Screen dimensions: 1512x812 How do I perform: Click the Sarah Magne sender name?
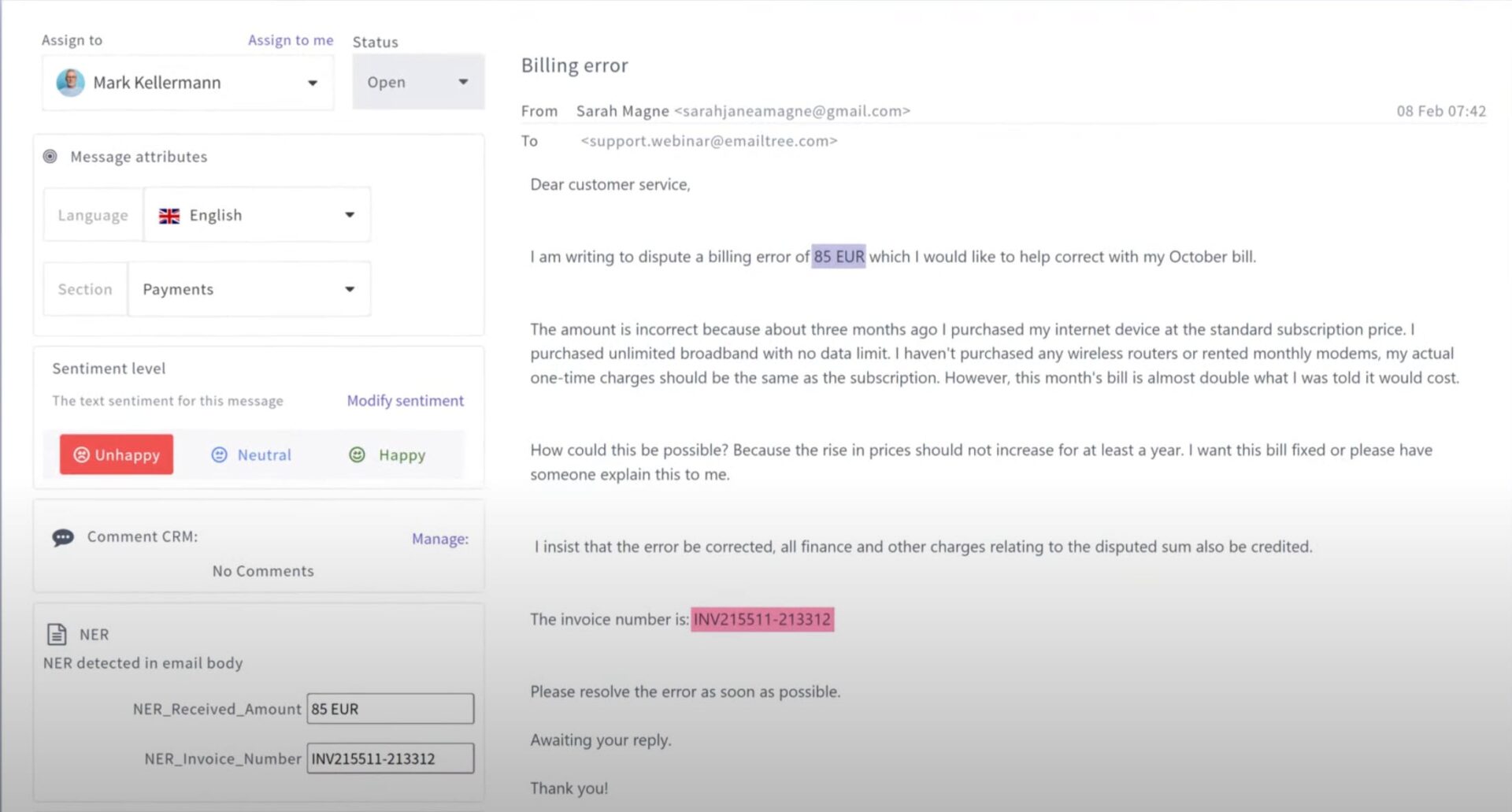pyautogui.click(x=622, y=111)
